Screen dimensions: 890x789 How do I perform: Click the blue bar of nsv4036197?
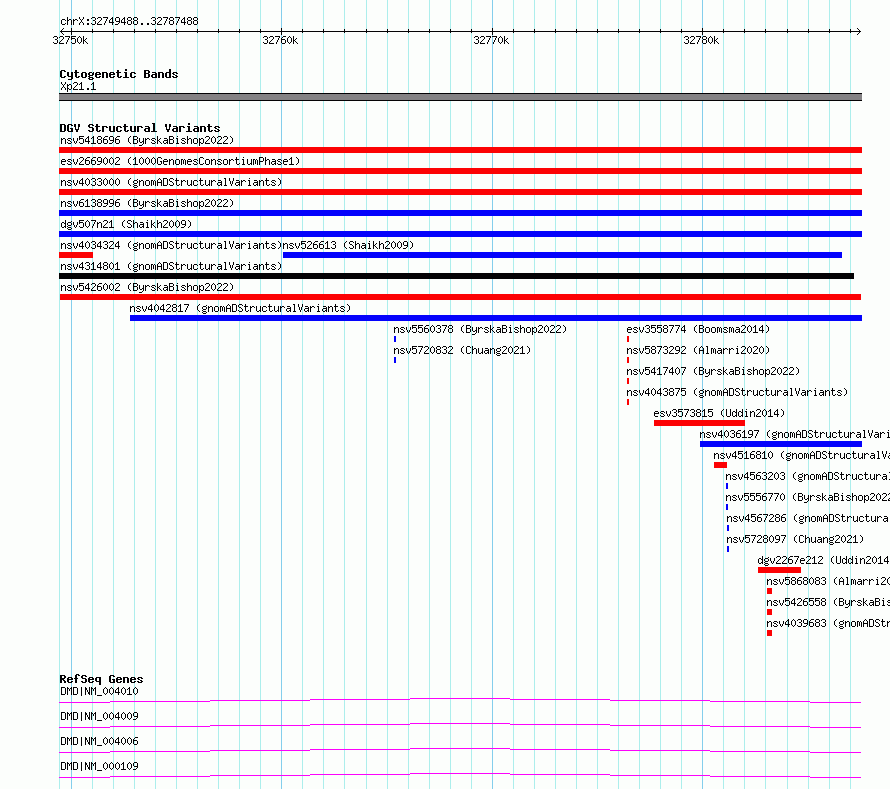[781, 444]
